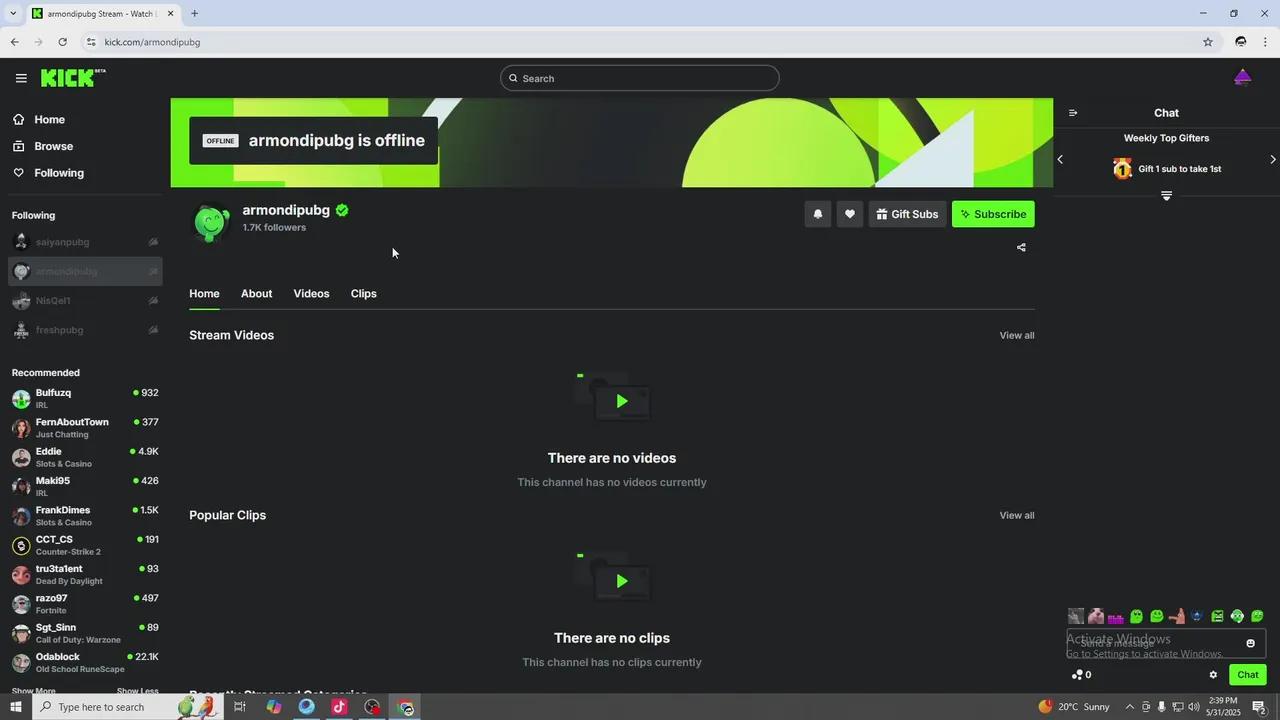Image resolution: width=1280 pixels, height=720 pixels.
Task: Show next Weekly Top Gifters slide
Action: 1272,159
